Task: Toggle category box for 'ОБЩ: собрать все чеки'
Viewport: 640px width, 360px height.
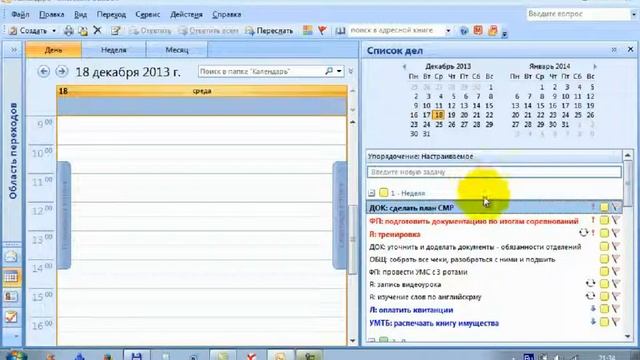Action: 604,259
